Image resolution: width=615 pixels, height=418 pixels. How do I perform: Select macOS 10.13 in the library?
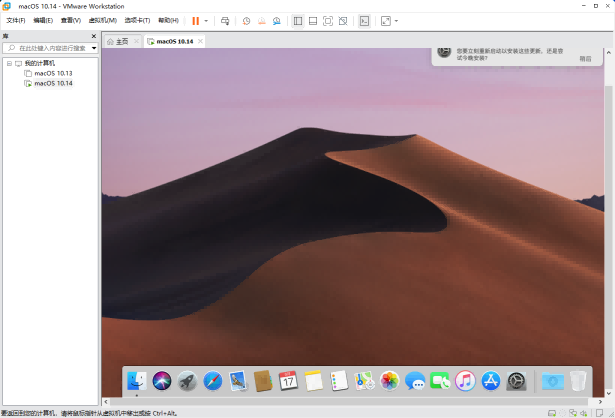click(x=53, y=73)
